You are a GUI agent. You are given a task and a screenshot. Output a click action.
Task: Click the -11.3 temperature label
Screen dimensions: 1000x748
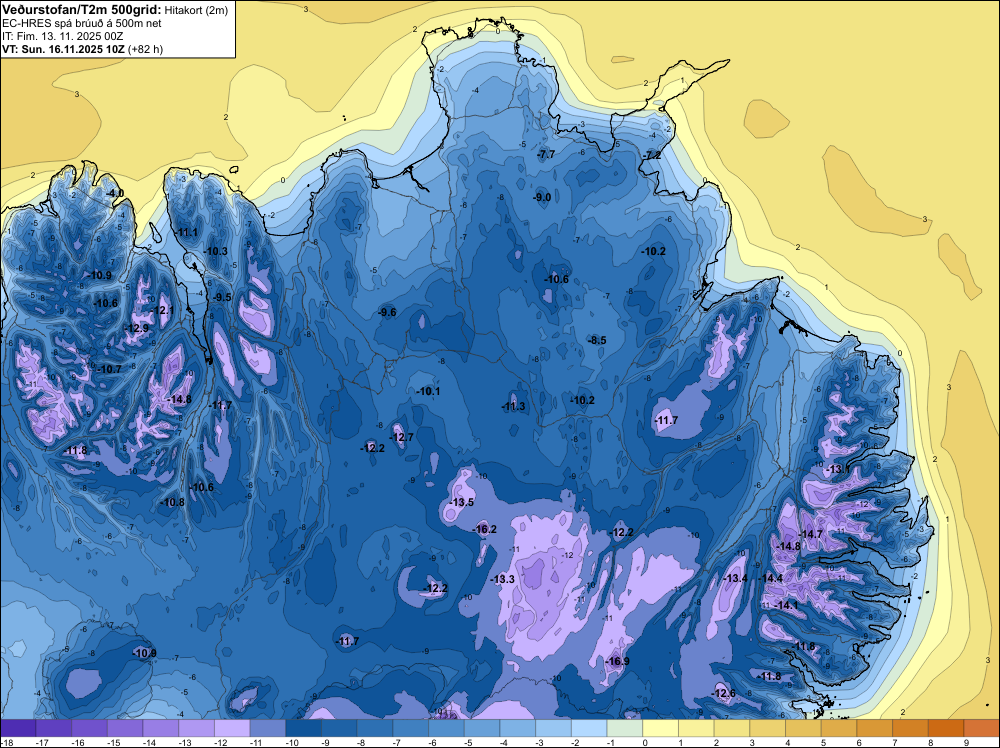click(x=513, y=407)
